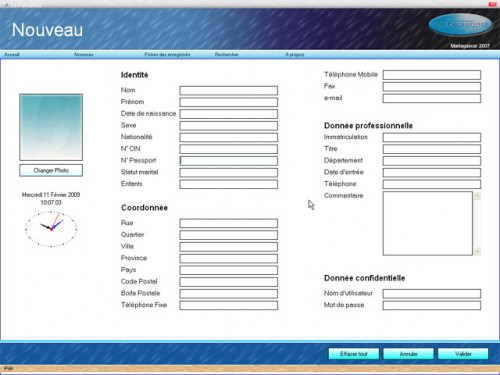Viewport: 500px width, 375px height.
Task: Open the A propos menu
Action: [x=295, y=54]
